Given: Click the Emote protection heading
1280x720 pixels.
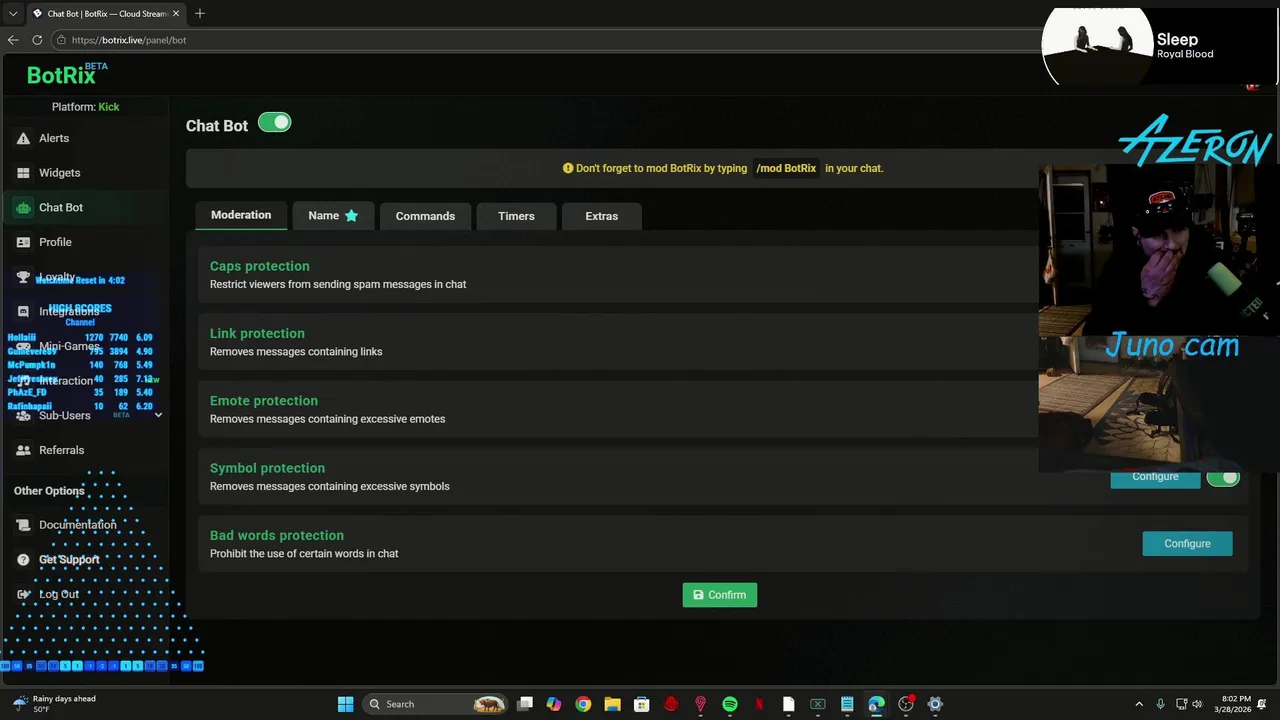Looking at the screenshot, I should tap(264, 401).
